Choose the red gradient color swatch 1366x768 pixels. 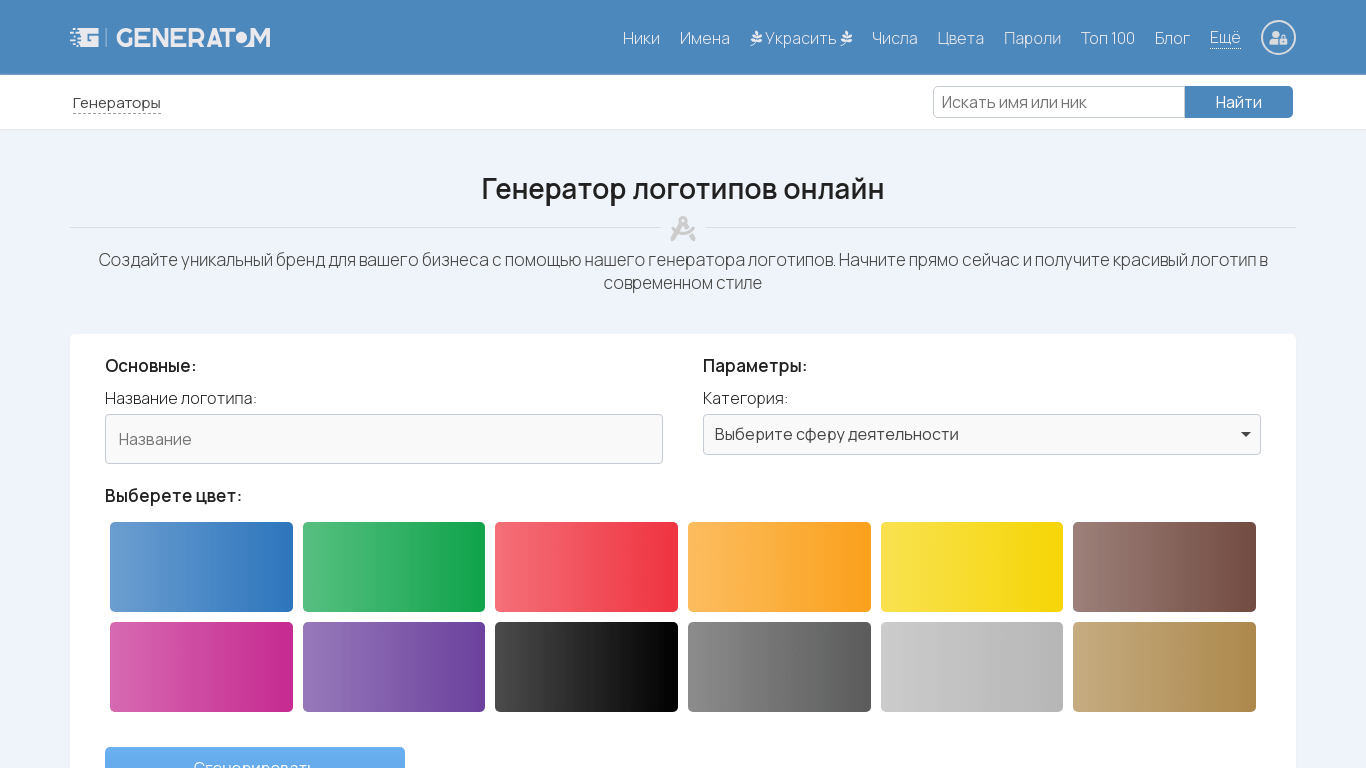click(x=586, y=567)
